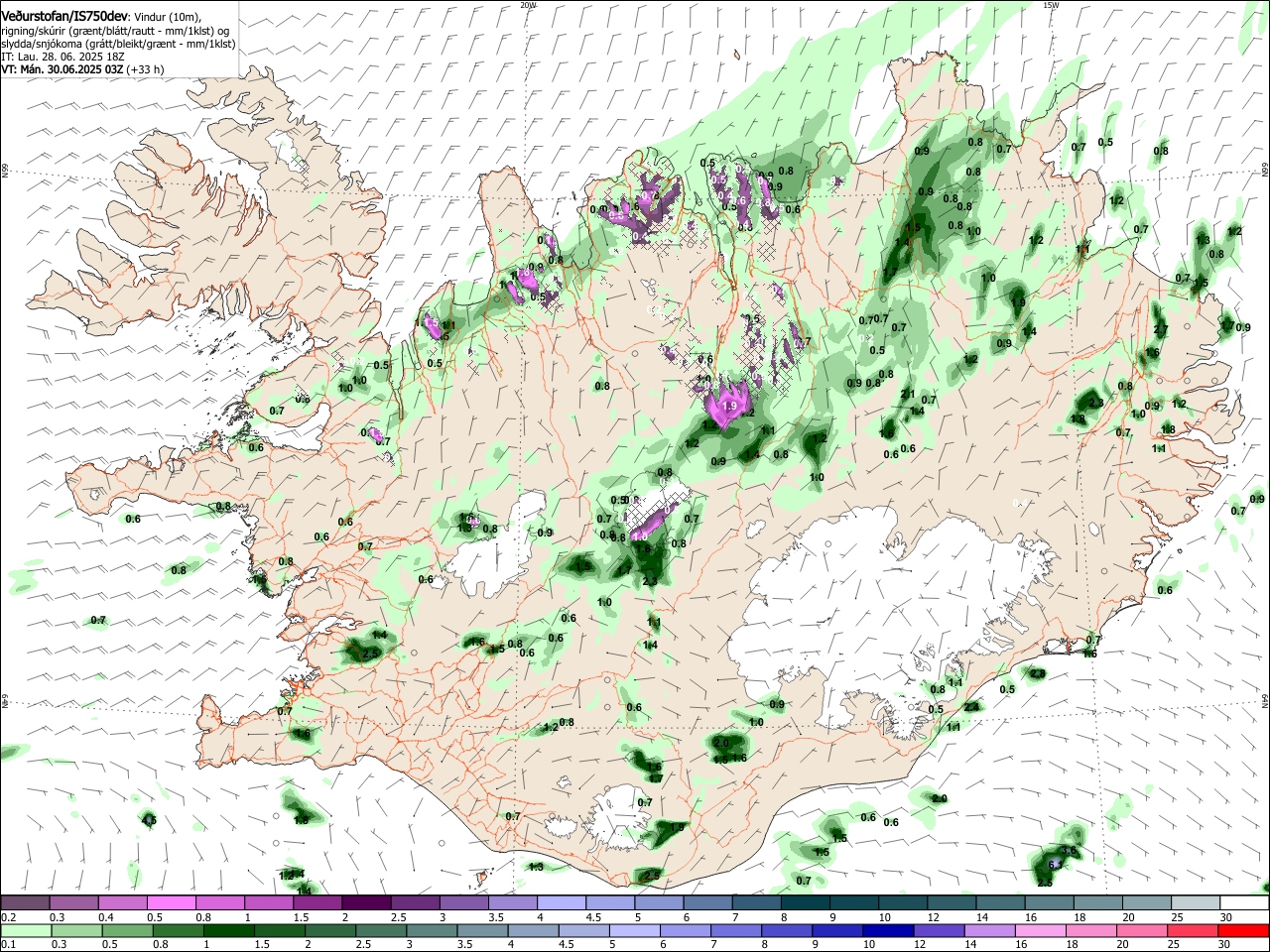
Task: Click the 'VT: Mán. 30.06.2025 03Z' valid time
Action: point(63,69)
